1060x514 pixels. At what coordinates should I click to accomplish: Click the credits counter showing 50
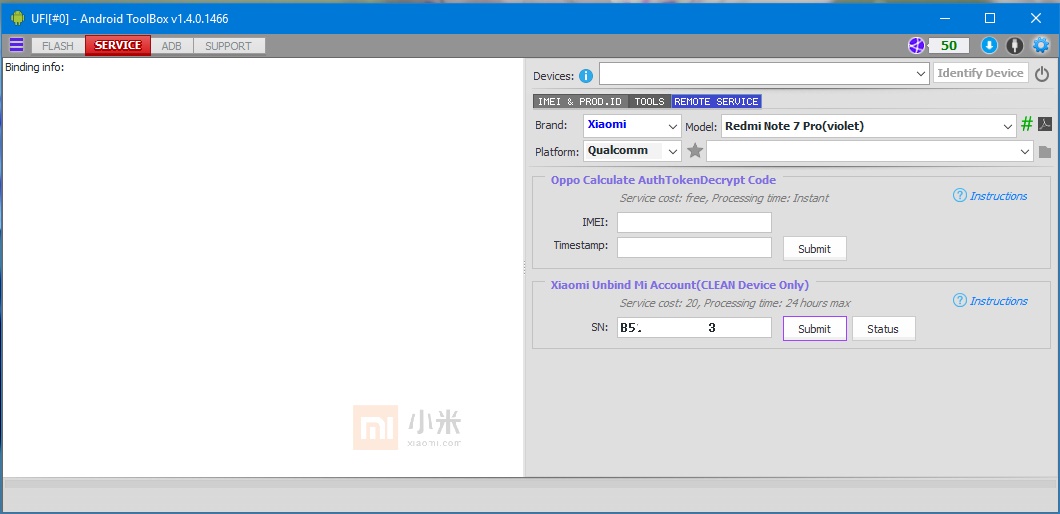(948, 45)
